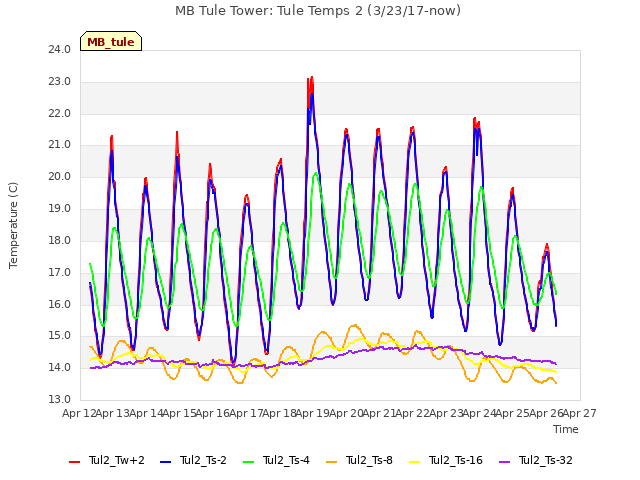Click the purple Tul2_Ts-32 legend swatch
This screenshot has width=640, height=480.
[x=504, y=462]
